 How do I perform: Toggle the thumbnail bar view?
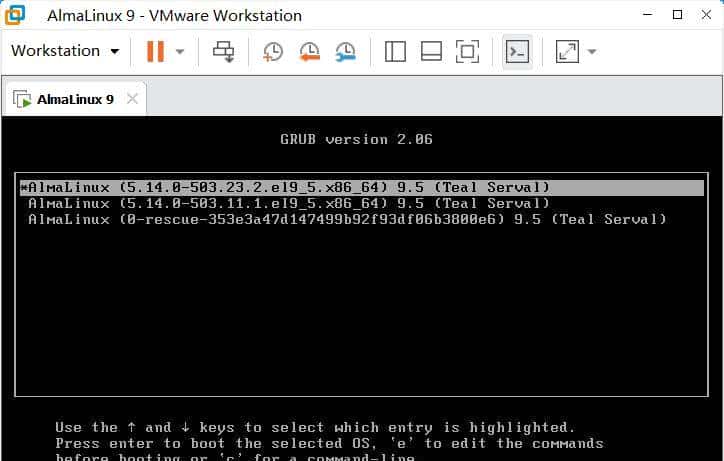click(x=431, y=51)
